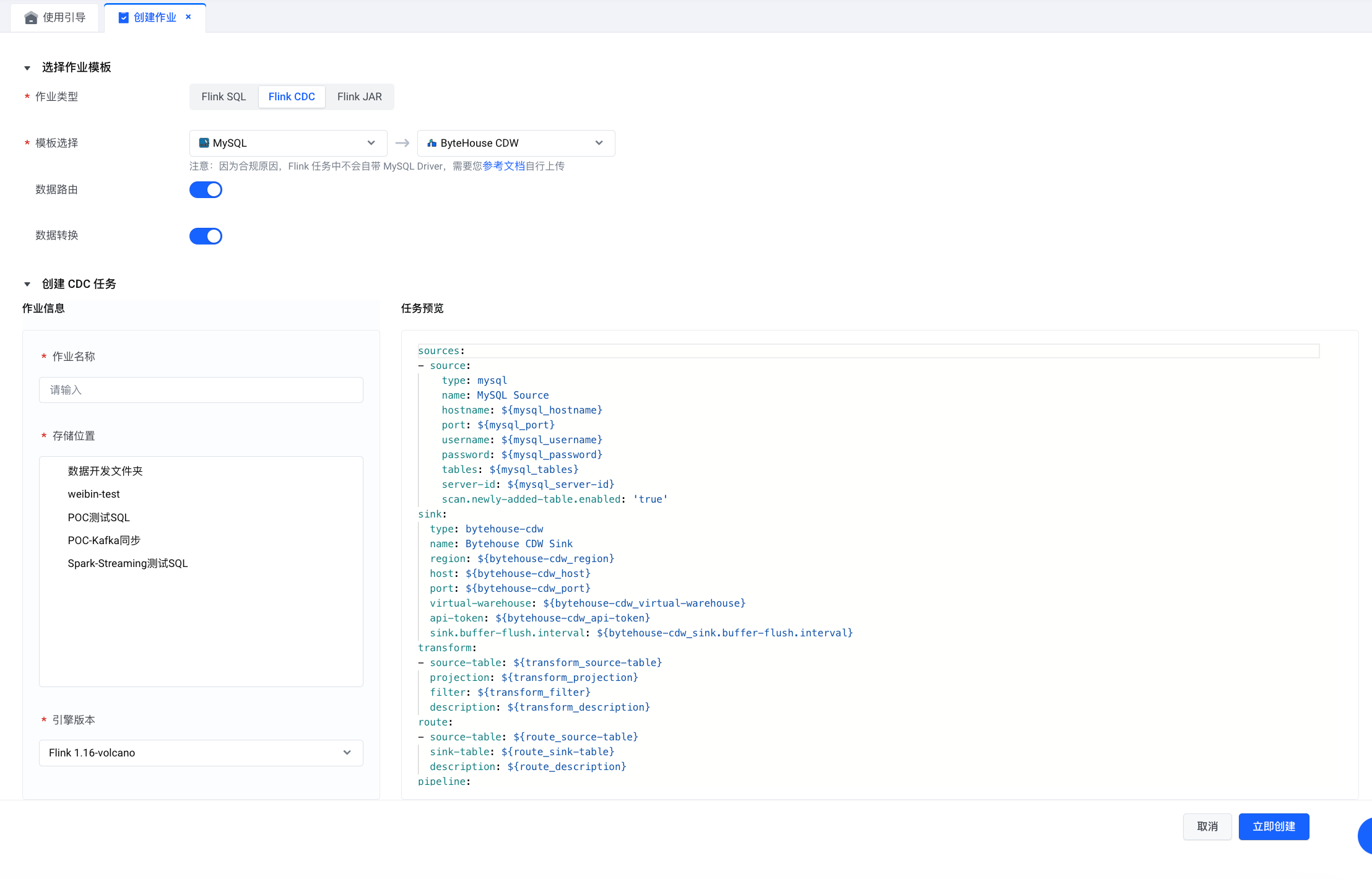This screenshot has width=1372, height=879.
Task: Click the MySQL database icon
Action: (x=204, y=143)
